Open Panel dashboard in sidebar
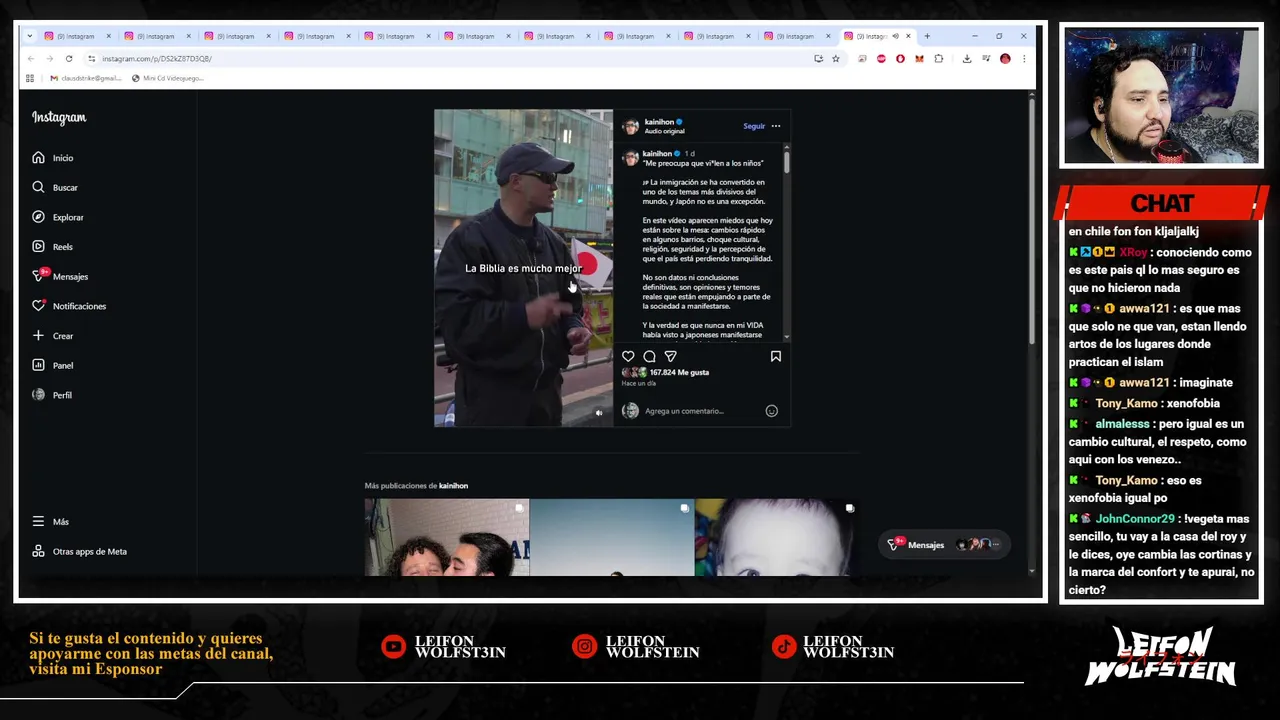Viewport: 1280px width, 720px height. (x=52, y=365)
